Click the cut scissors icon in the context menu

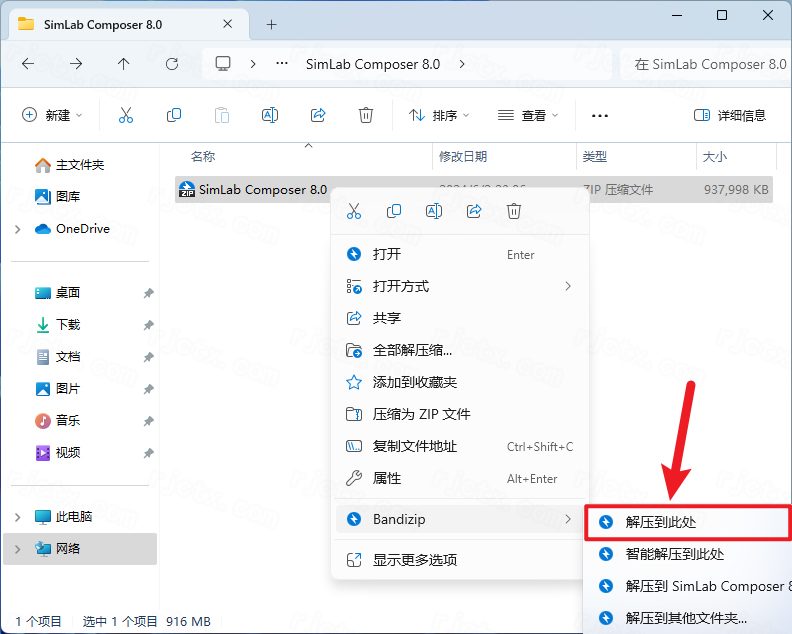[x=354, y=211]
